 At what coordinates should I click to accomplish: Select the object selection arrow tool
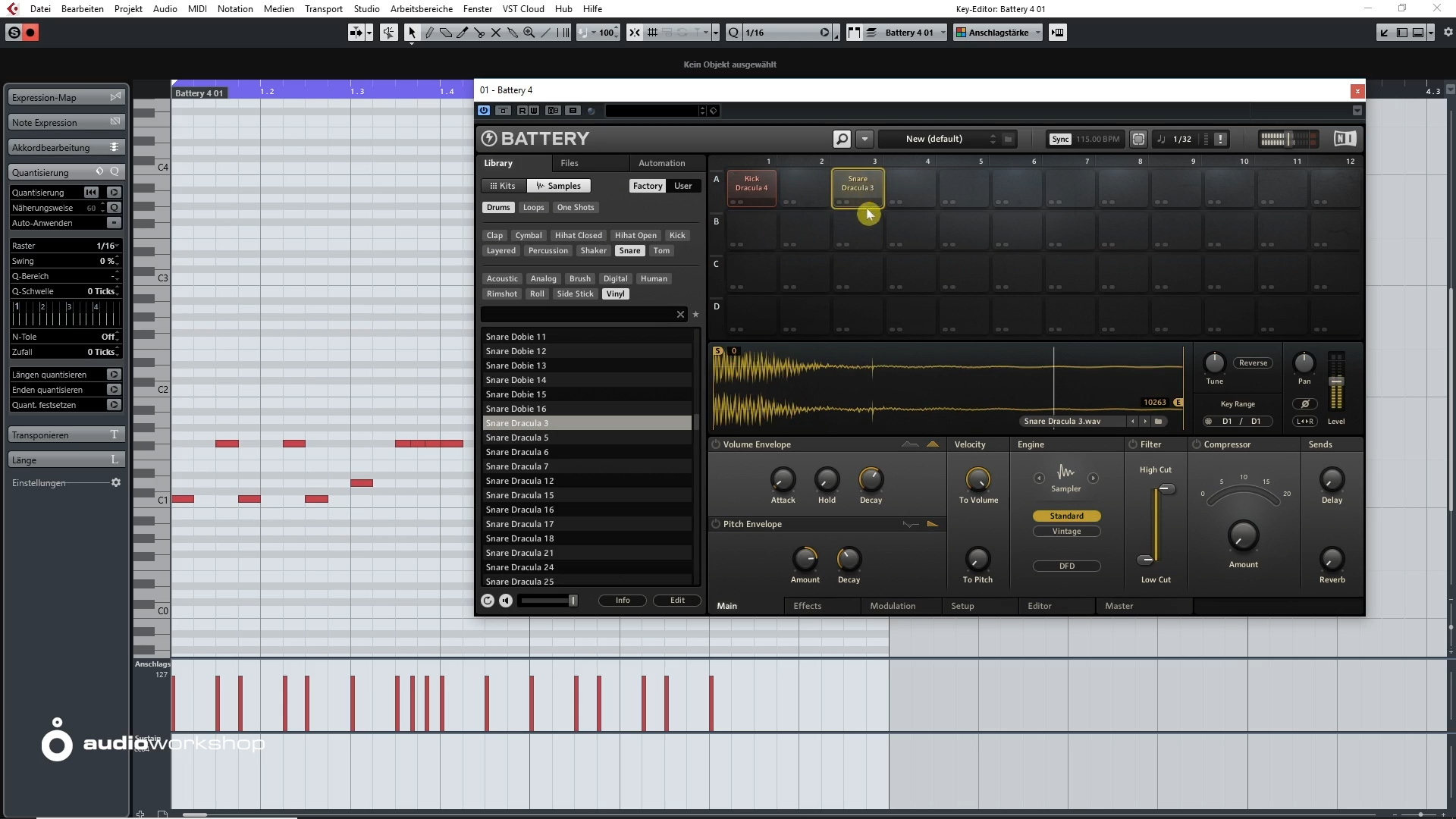(x=412, y=33)
